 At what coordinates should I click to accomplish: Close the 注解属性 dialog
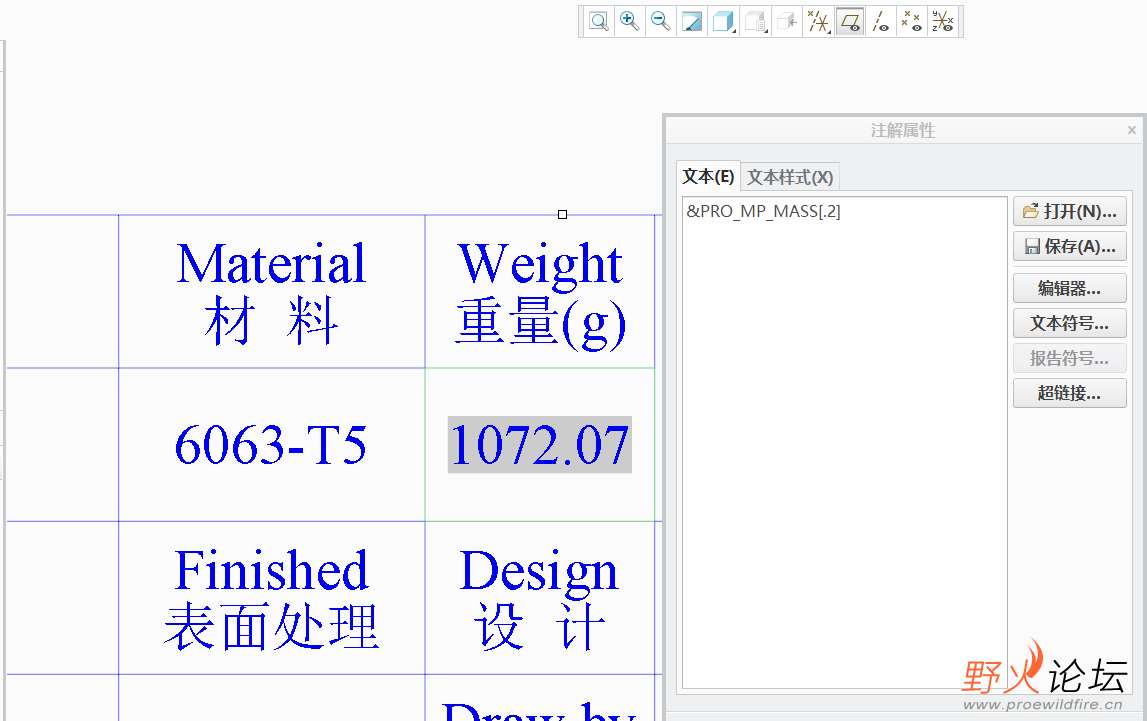(1132, 130)
